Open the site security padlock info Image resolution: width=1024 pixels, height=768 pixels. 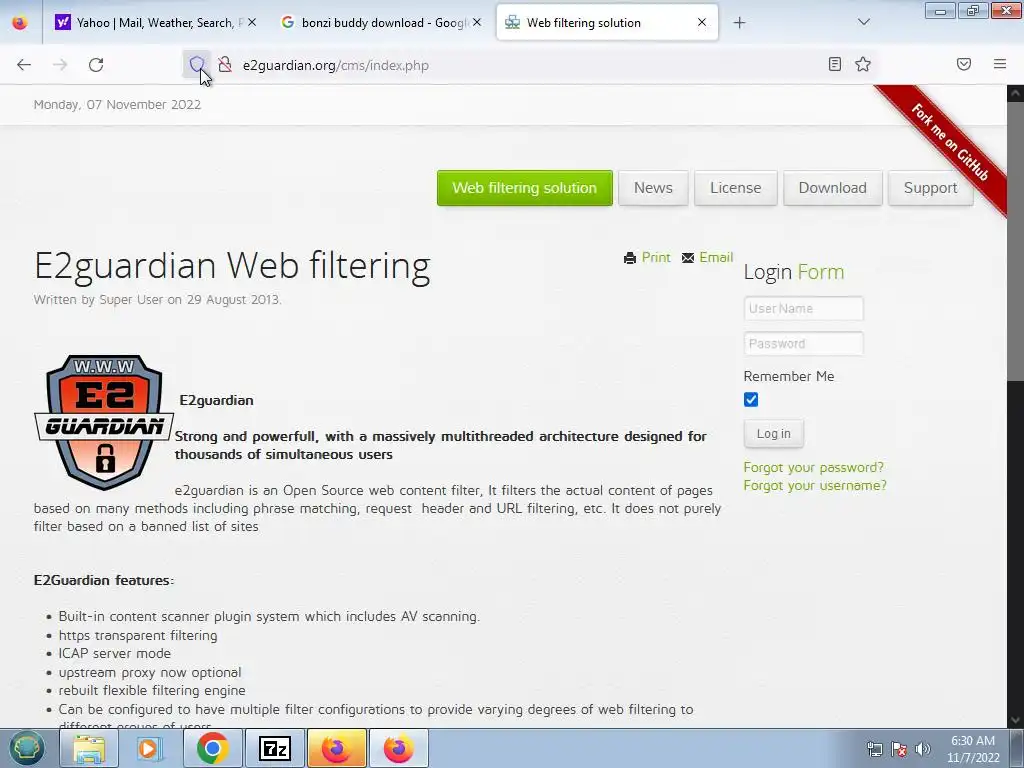tap(225, 65)
